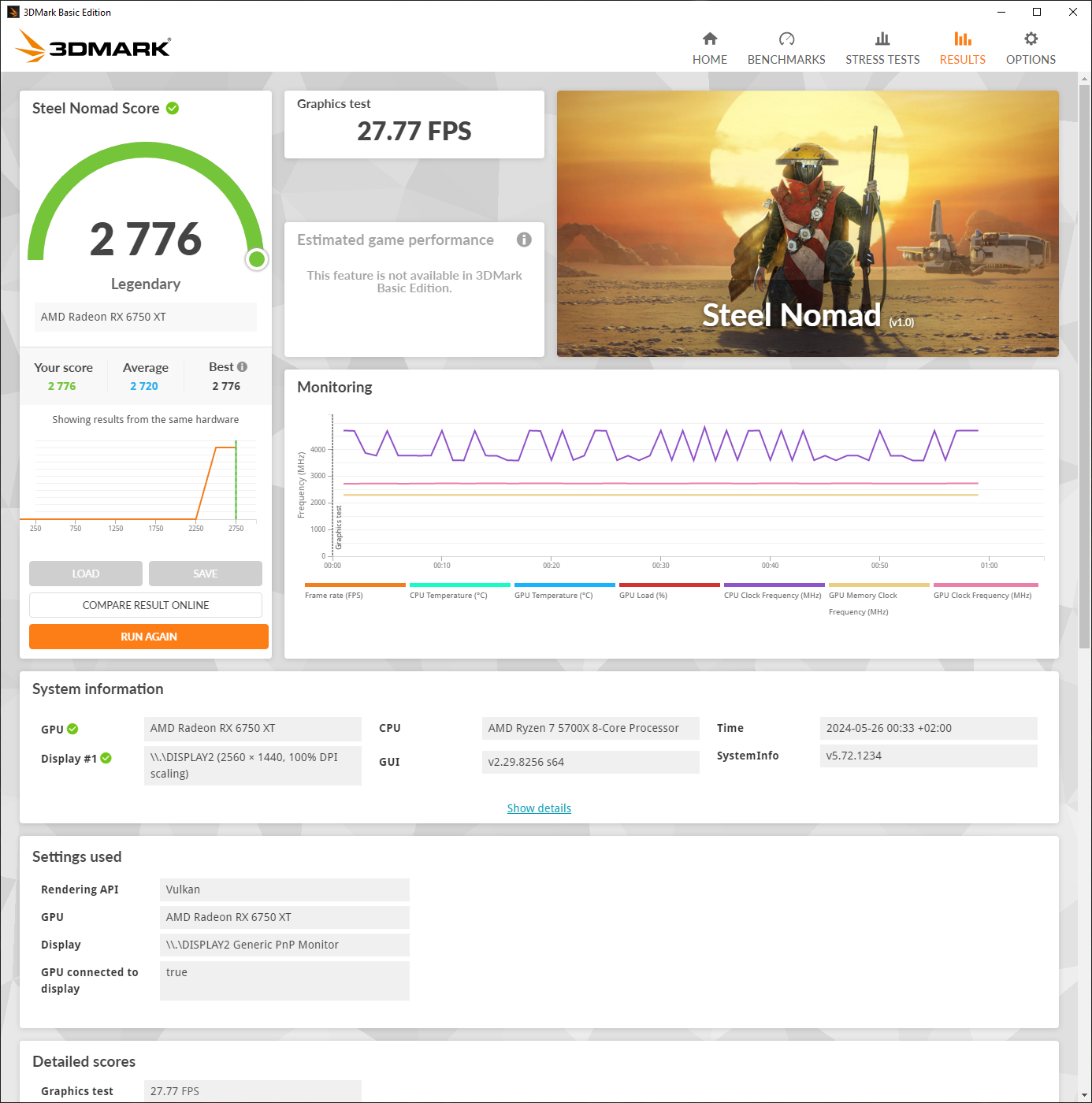Viewport: 1092px width, 1103px height.
Task: Click the green score gauge indicator dot
Action: click(x=257, y=259)
